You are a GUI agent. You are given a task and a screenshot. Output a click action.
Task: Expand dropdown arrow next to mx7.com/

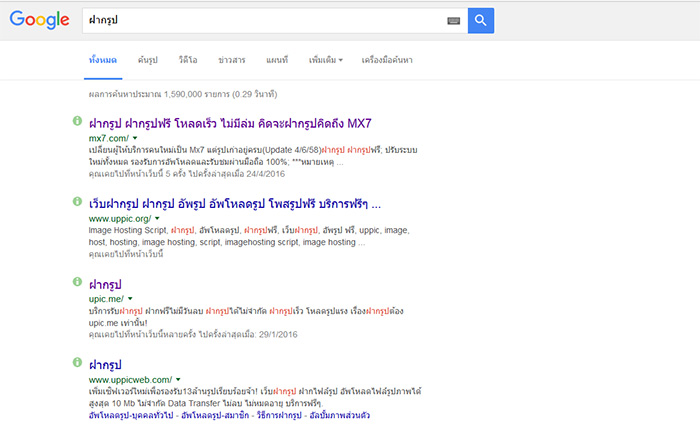coord(135,138)
